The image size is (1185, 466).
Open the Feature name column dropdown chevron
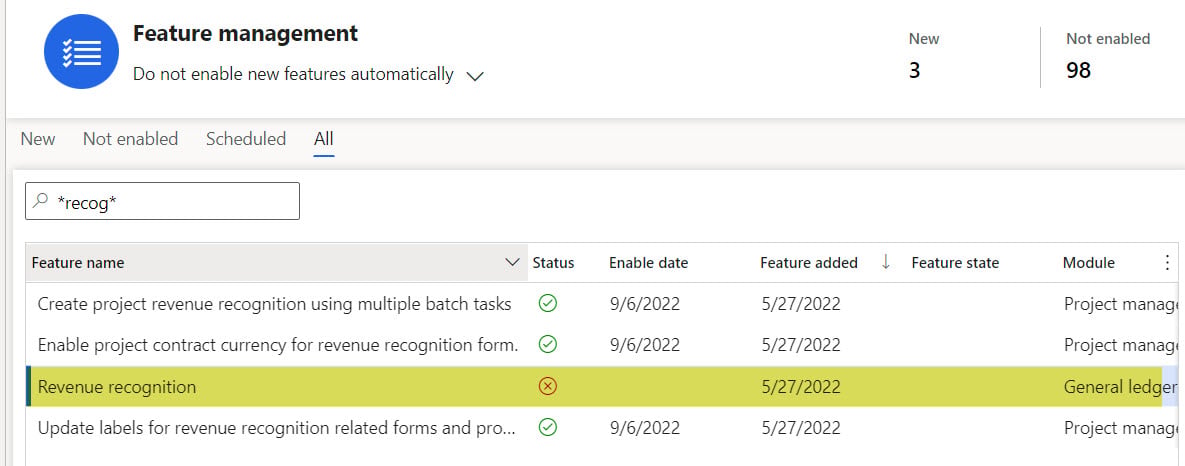pyautogui.click(x=512, y=263)
